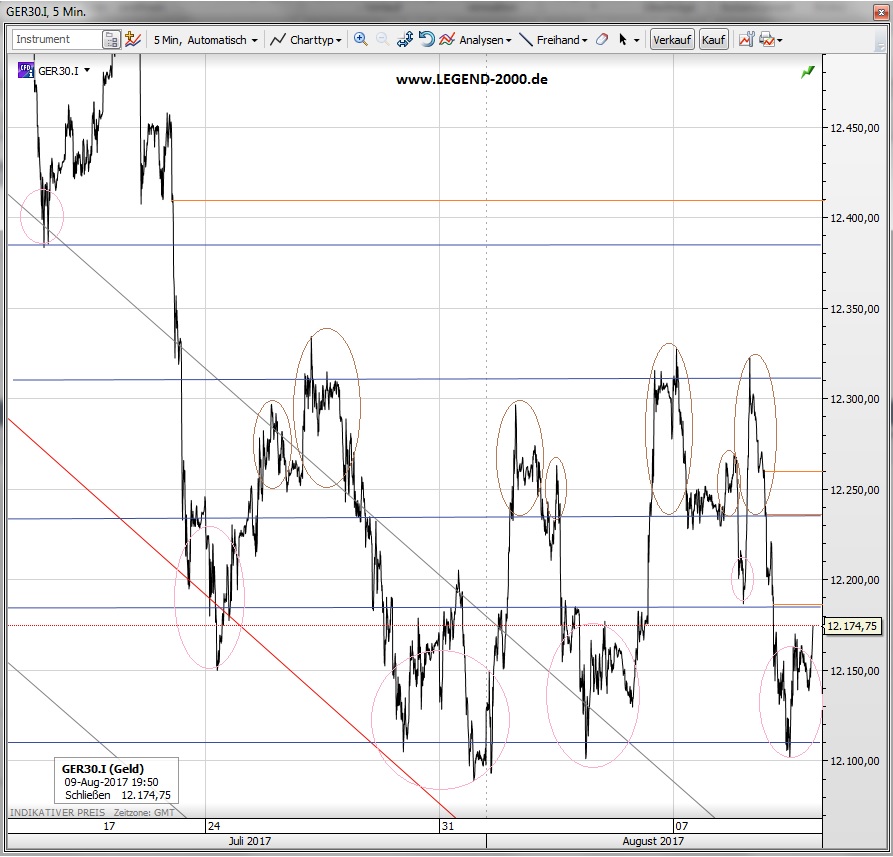The image size is (893, 857).
Task: Open the Analysen dropdown menu
Action: coord(485,40)
